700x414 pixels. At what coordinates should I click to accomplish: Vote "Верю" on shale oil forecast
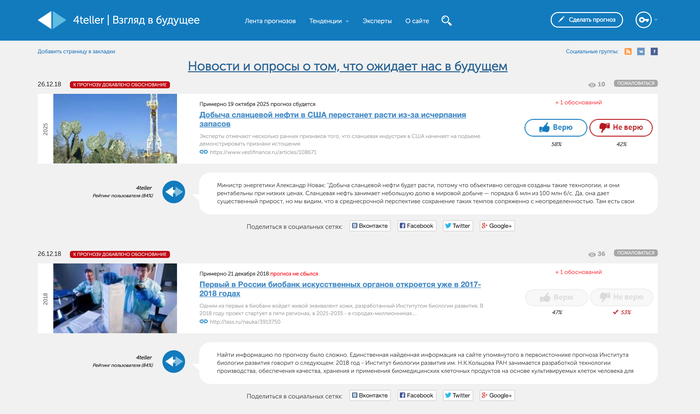tap(555, 128)
